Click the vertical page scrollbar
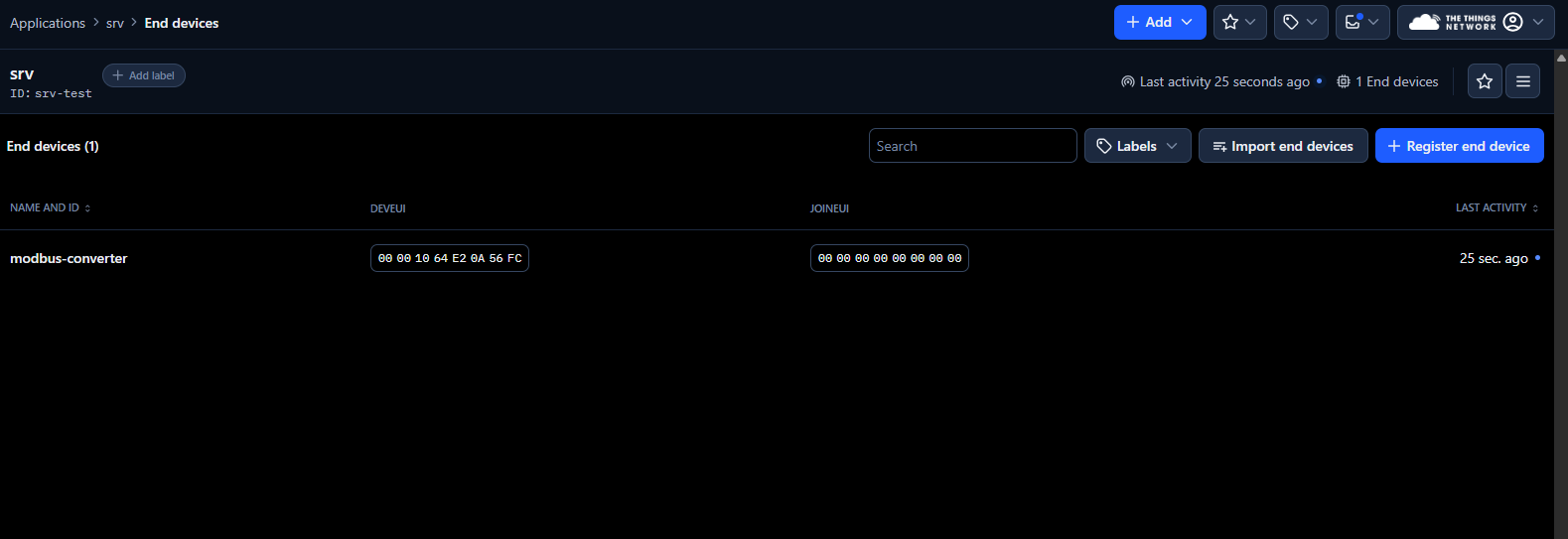Viewport: 1568px width, 539px height. pyautogui.click(x=1561, y=294)
